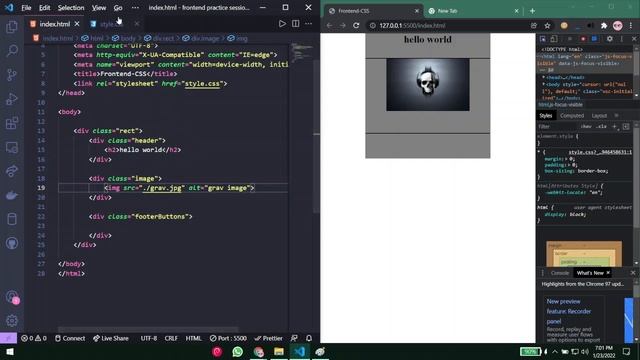Click the skull image on the webpage

tap(428, 84)
